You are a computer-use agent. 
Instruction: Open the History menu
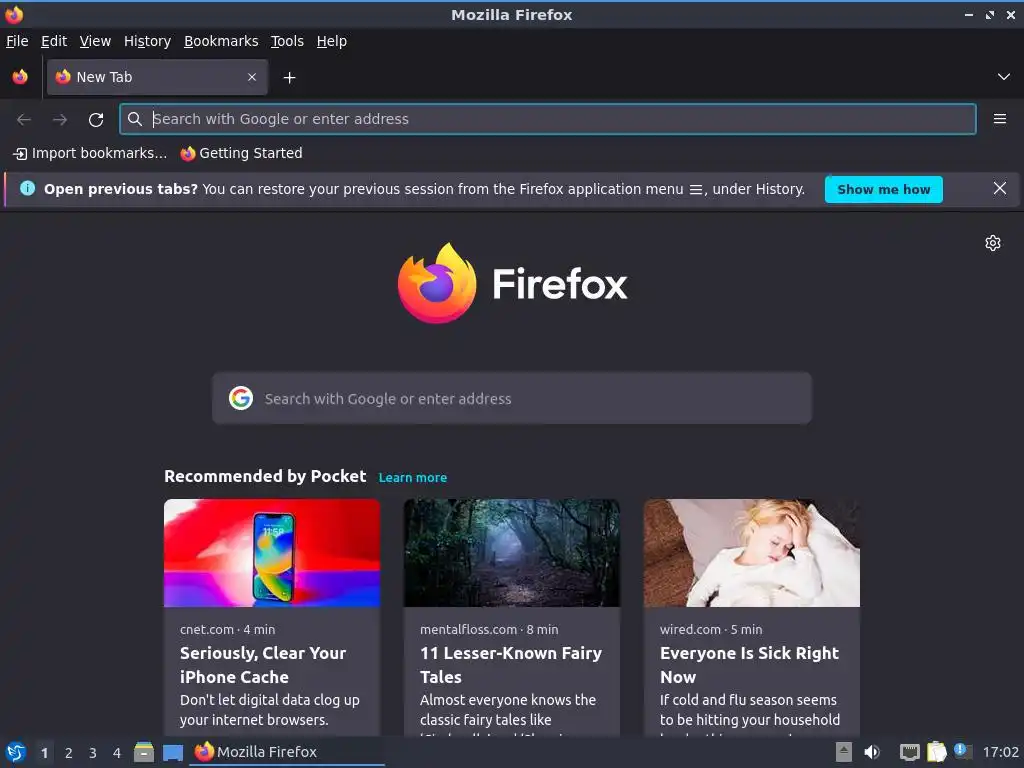147,41
